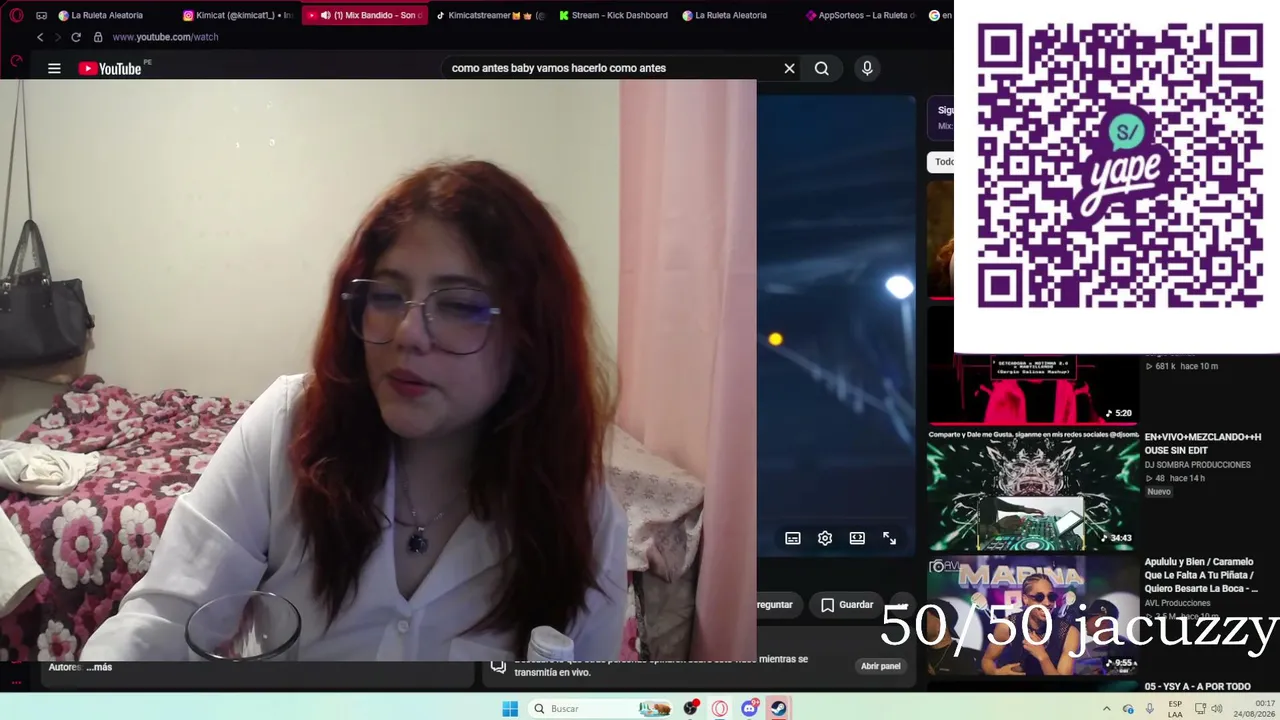This screenshot has width=1280, height=720.
Task: Open Steam from the taskbar
Action: pos(778,709)
